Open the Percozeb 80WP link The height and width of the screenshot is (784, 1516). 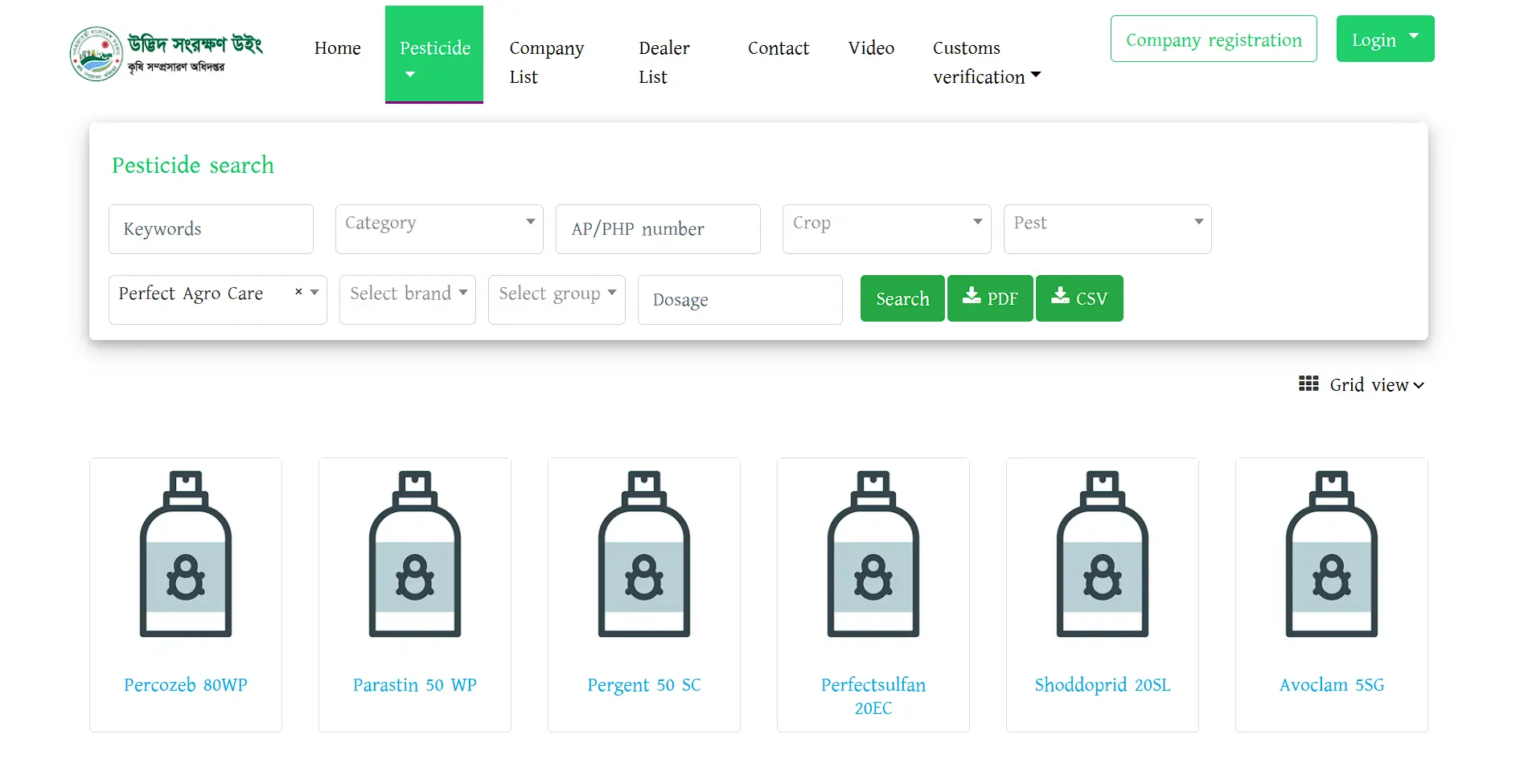point(186,685)
